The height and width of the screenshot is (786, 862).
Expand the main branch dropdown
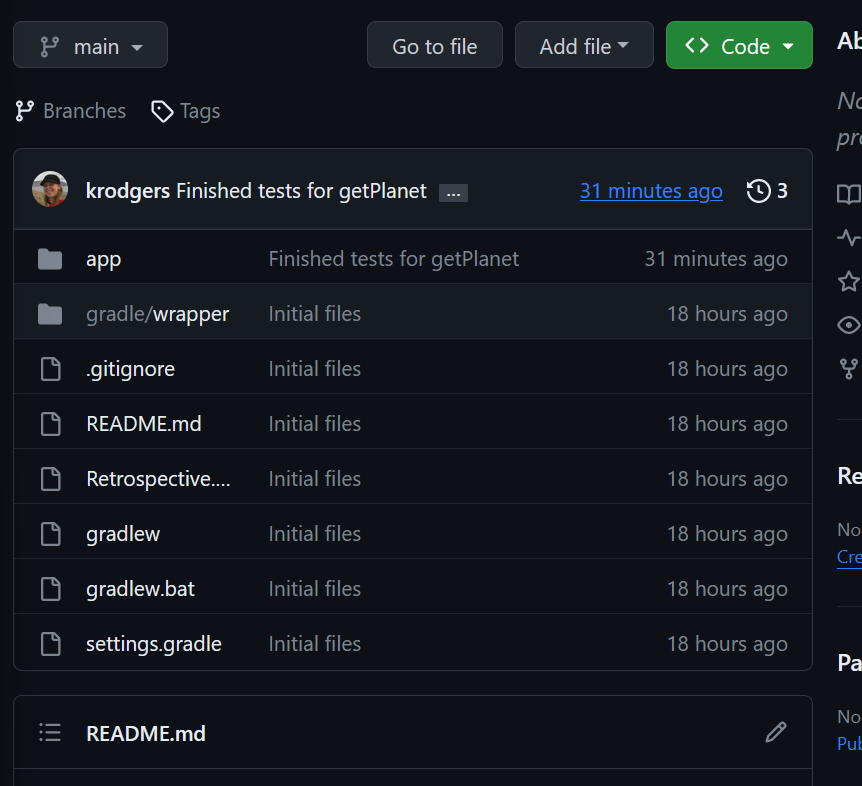tap(90, 46)
